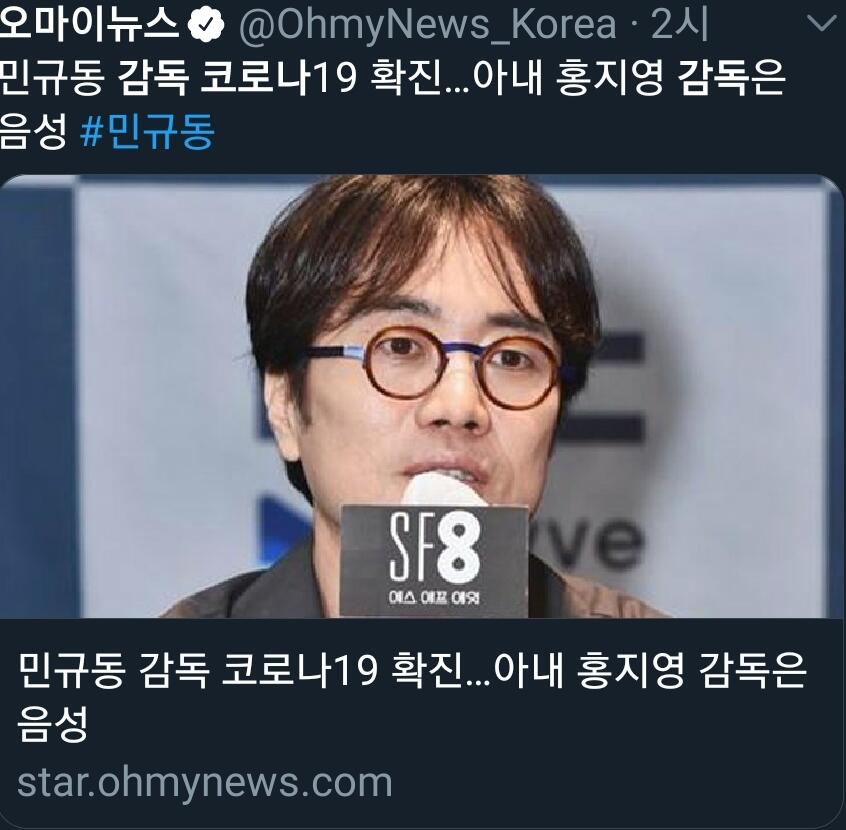Image resolution: width=846 pixels, height=830 pixels.
Task: Click the 음성 line of the card headline
Action: (52, 724)
